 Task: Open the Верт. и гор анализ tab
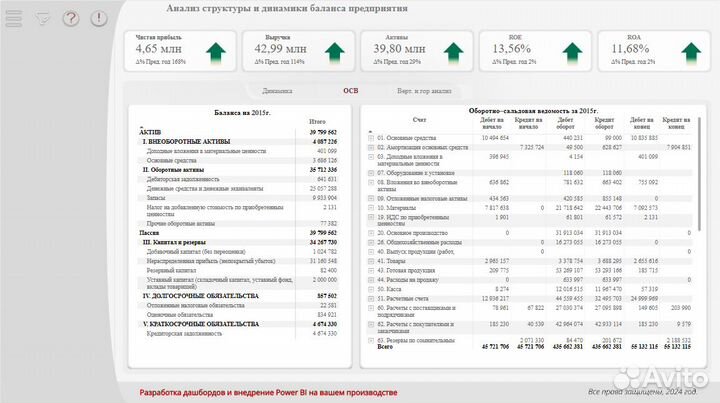click(425, 91)
